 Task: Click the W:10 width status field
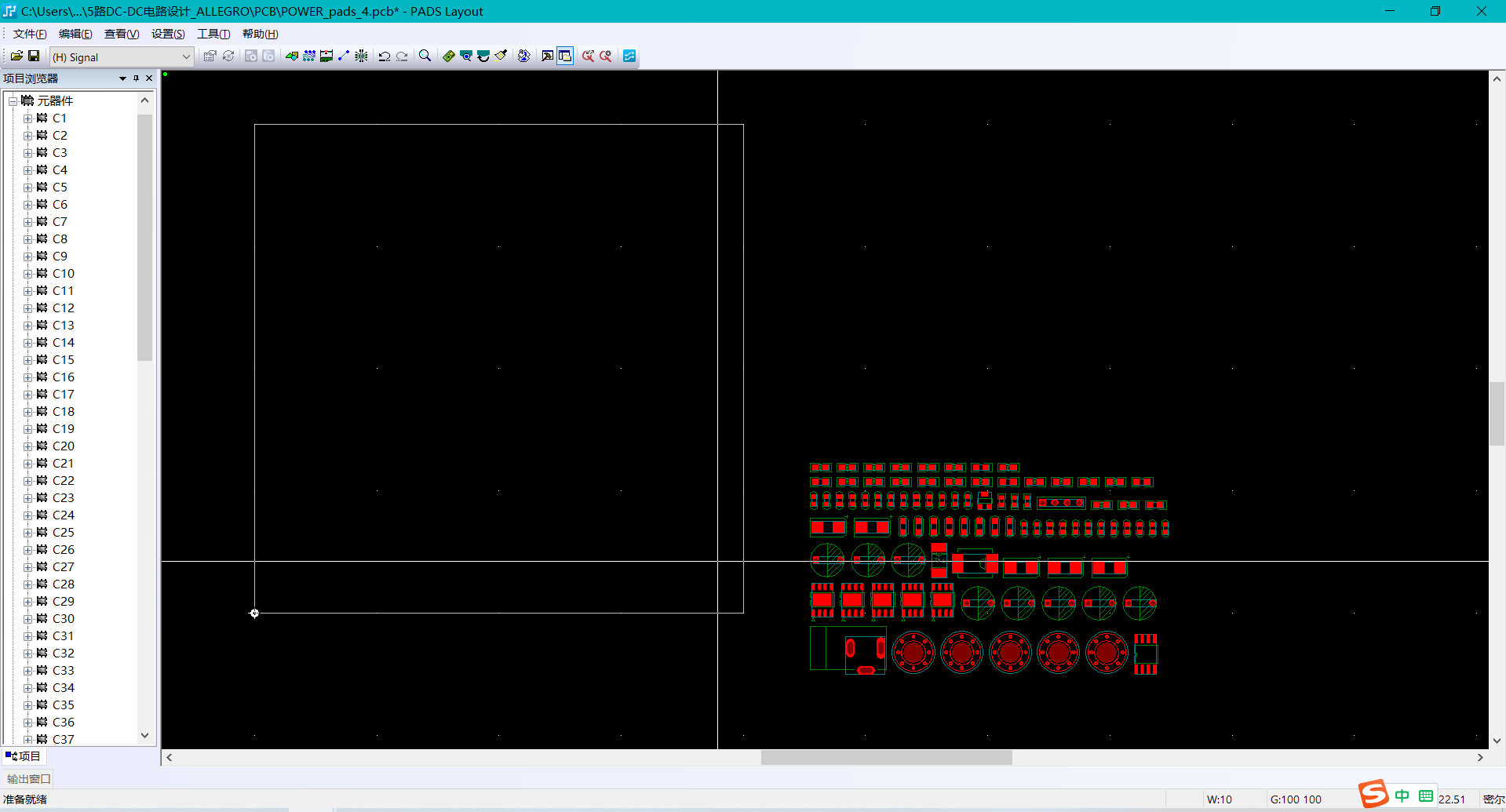1220,799
